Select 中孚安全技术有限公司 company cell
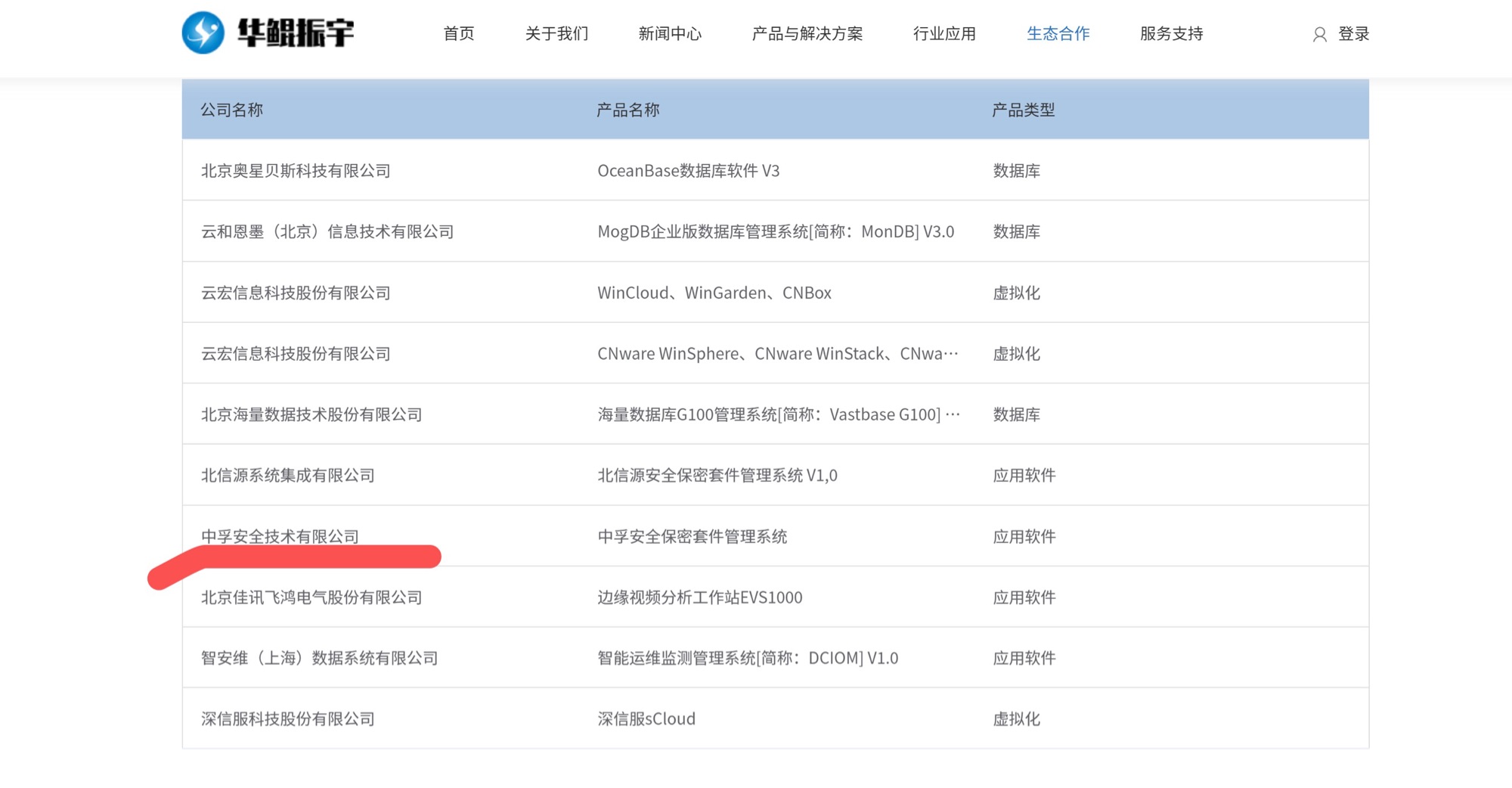The width and height of the screenshot is (1512, 788). pos(280,536)
